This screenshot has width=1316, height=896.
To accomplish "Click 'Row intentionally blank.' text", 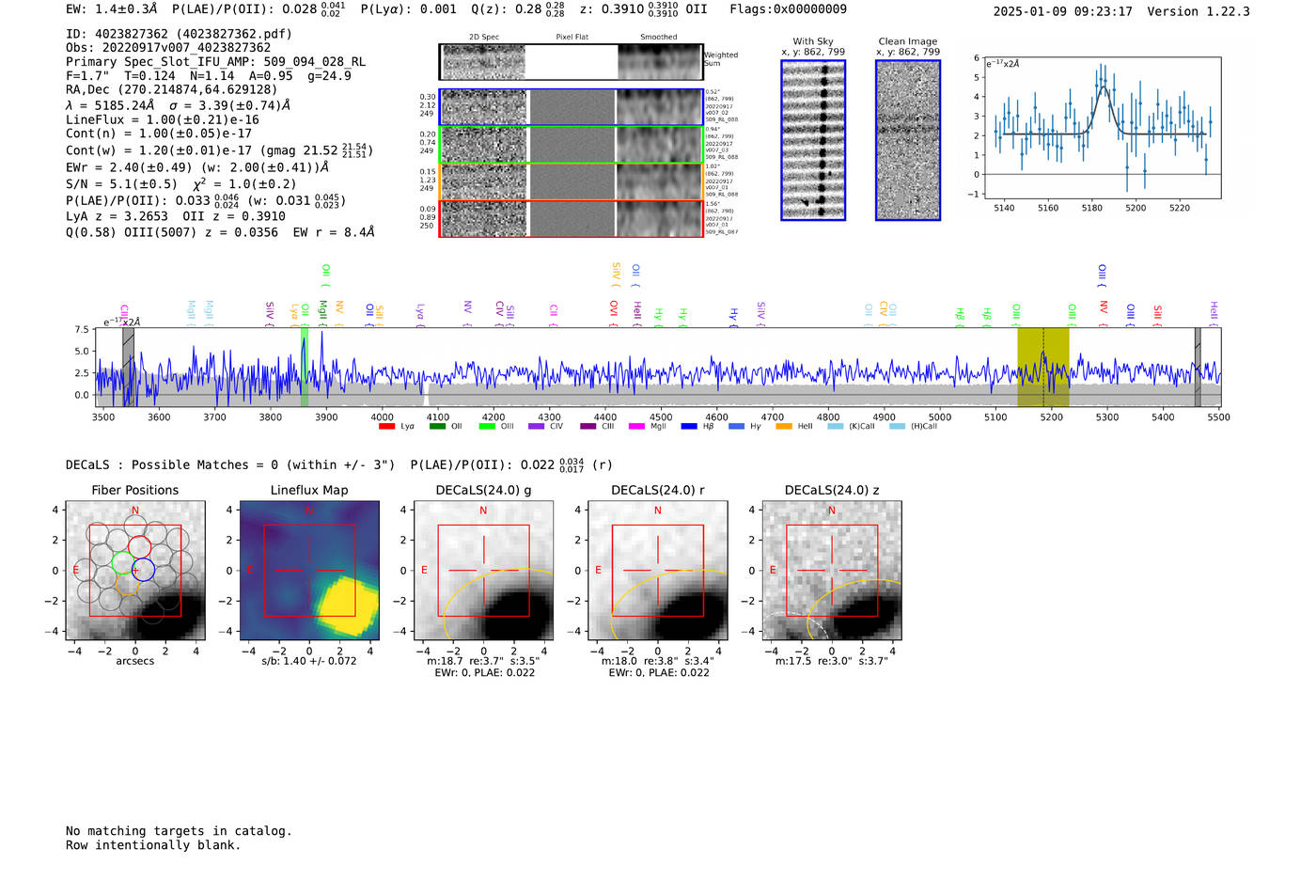I will coord(153,845).
